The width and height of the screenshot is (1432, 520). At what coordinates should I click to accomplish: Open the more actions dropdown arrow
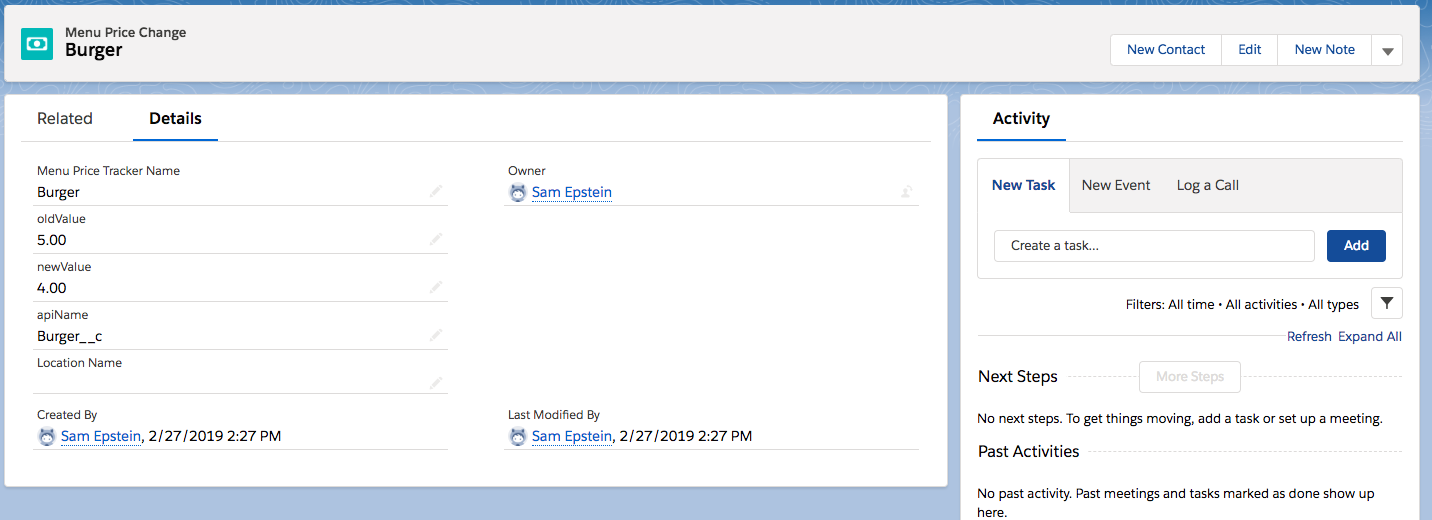coord(1387,50)
